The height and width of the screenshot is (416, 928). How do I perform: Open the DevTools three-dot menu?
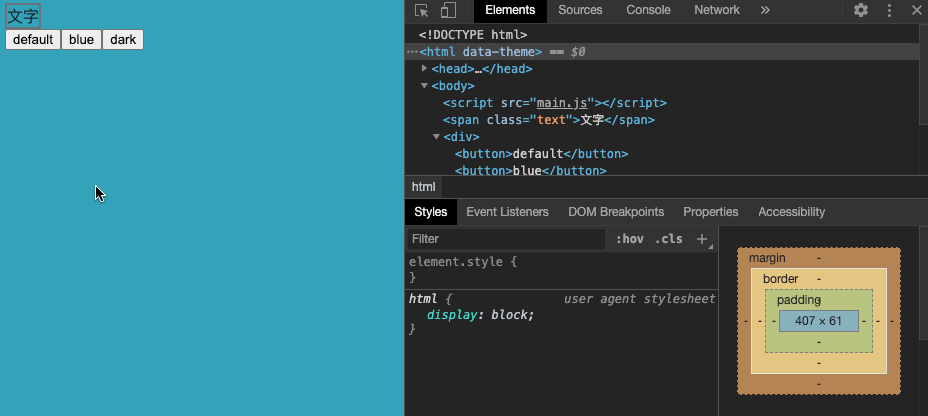tap(889, 10)
